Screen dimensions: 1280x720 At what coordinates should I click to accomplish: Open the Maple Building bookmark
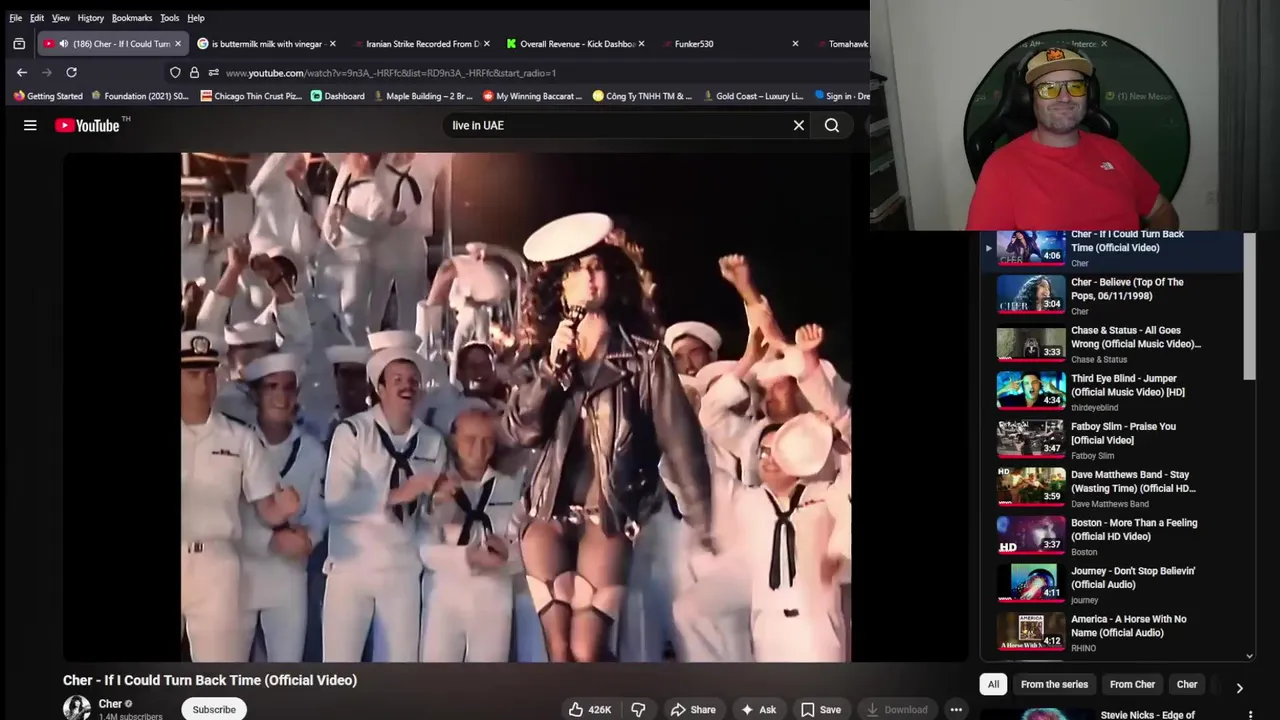[x=423, y=96]
